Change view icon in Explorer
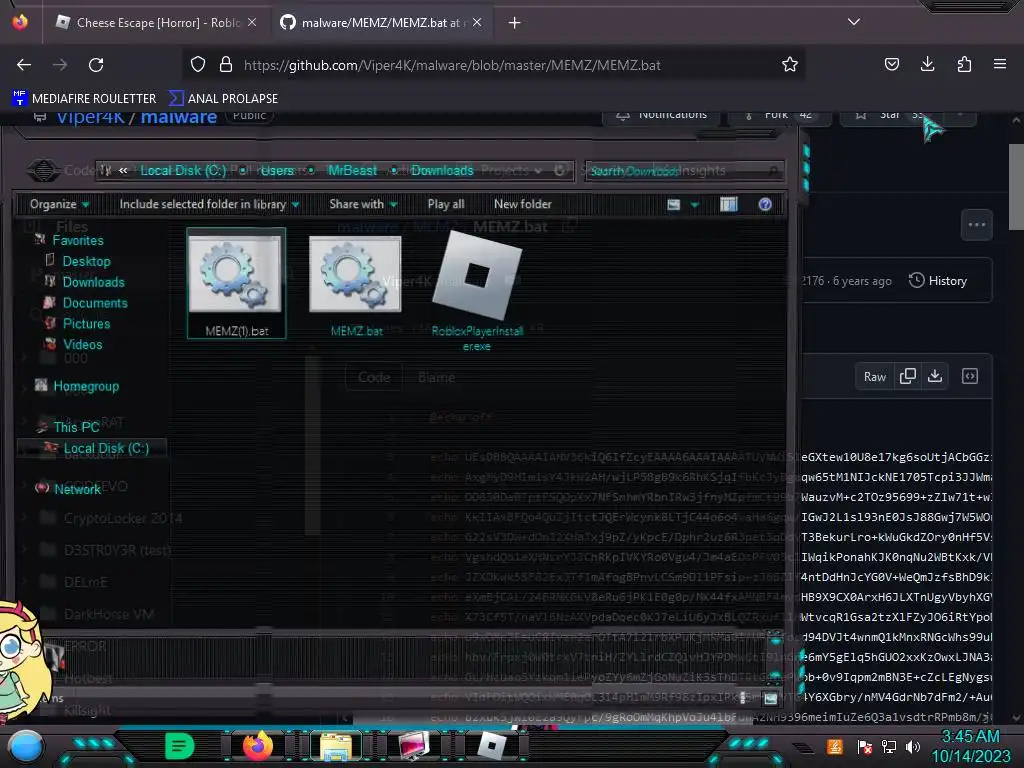Image resolution: width=1024 pixels, height=768 pixels. [x=674, y=205]
